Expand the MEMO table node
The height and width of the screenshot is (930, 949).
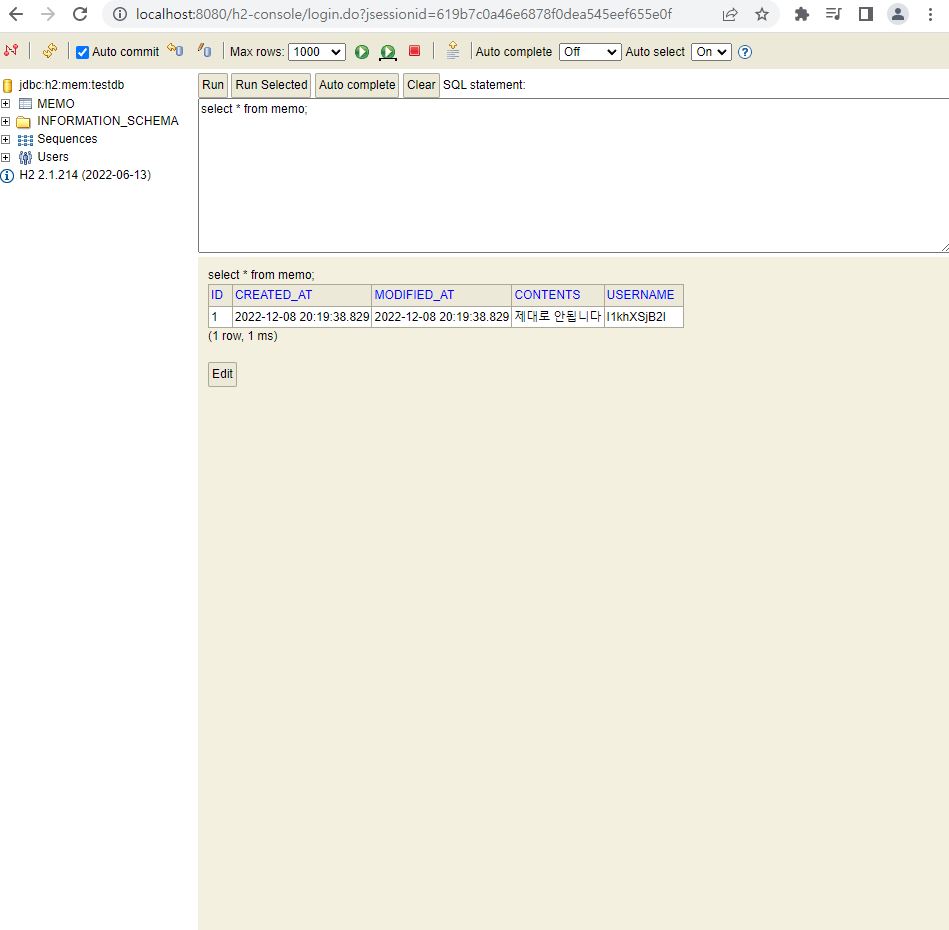point(5,103)
